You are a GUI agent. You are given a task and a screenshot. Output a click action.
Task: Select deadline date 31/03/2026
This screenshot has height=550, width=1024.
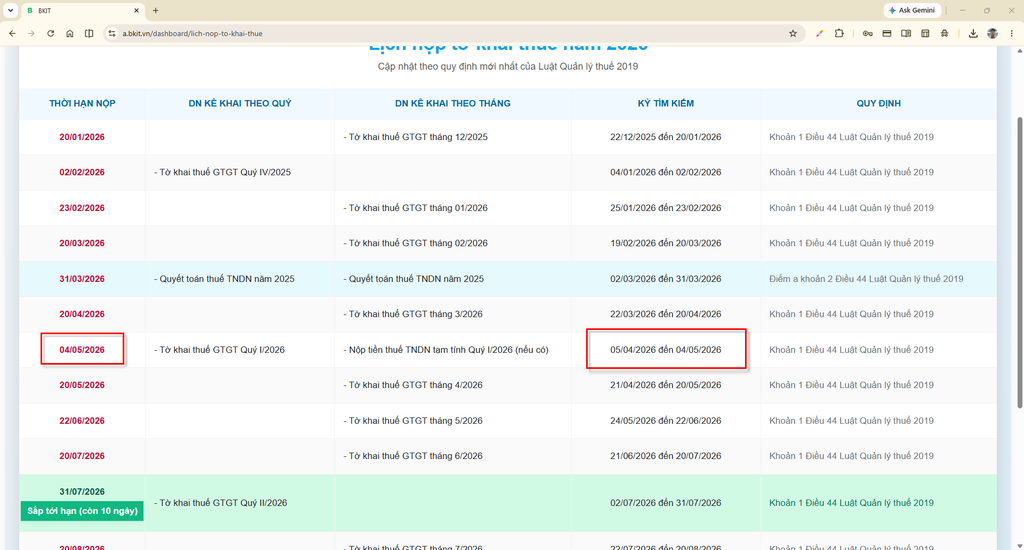pos(82,279)
